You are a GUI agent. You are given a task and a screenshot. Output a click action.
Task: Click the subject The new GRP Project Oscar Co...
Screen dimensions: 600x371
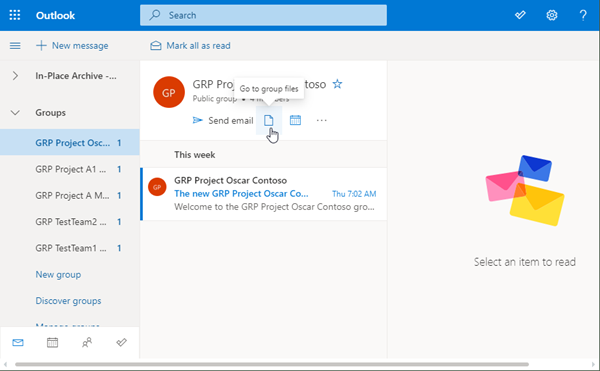(241, 194)
